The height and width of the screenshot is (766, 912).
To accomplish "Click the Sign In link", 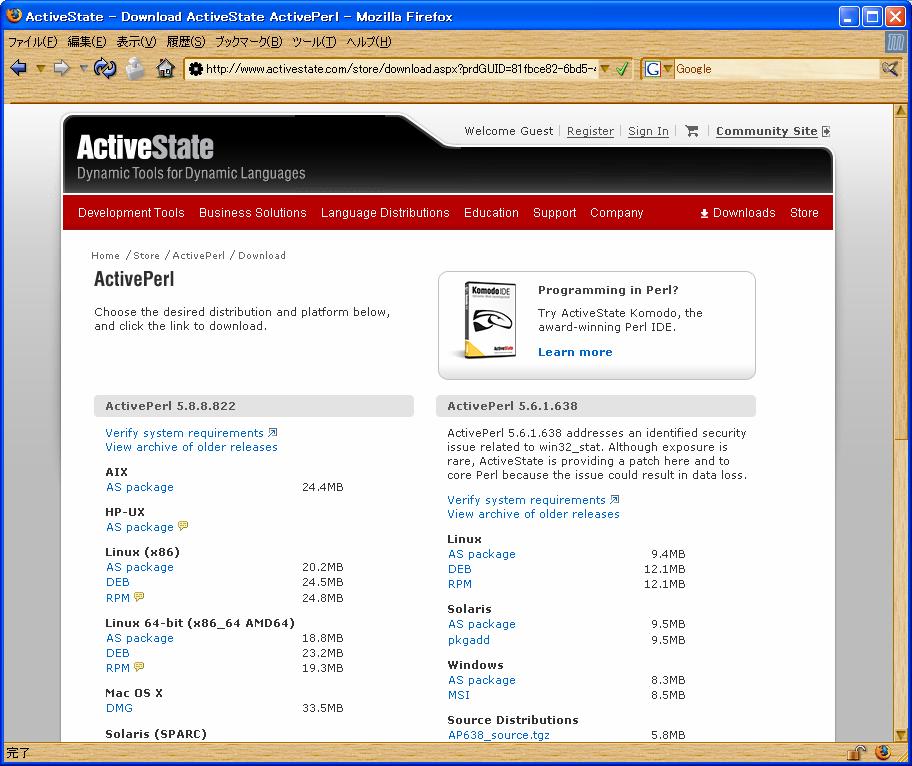I will (x=648, y=131).
